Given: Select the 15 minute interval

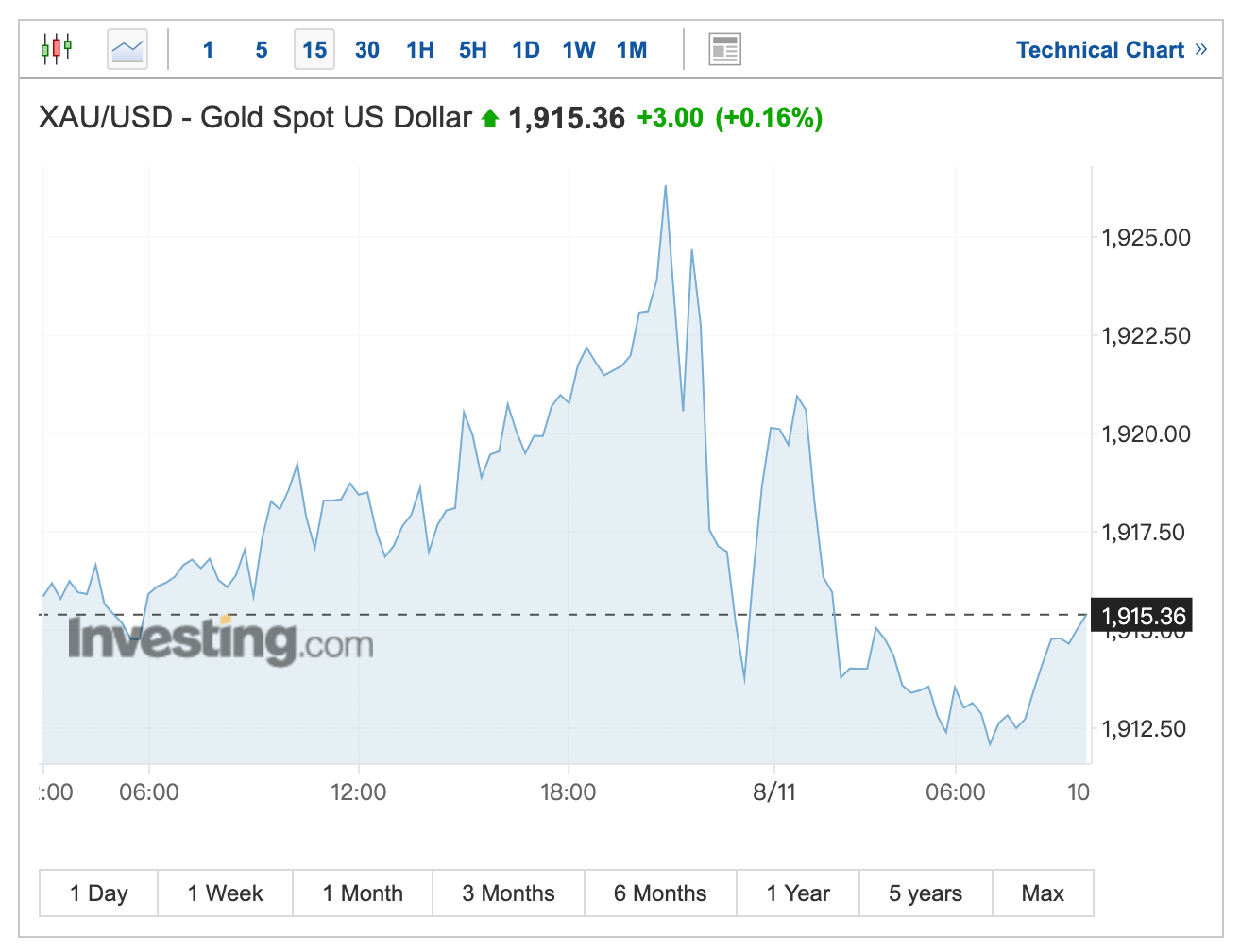Looking at the screenshot, I should coord(314,50).
